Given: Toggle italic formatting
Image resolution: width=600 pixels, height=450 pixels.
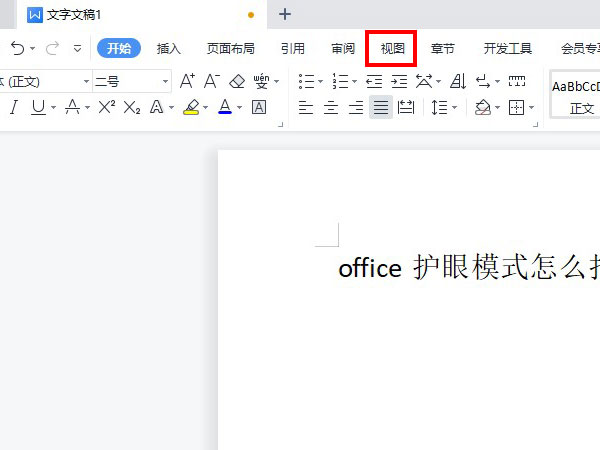Looking at the screenshot, I should pyautogui.click(x=14, y=108).
